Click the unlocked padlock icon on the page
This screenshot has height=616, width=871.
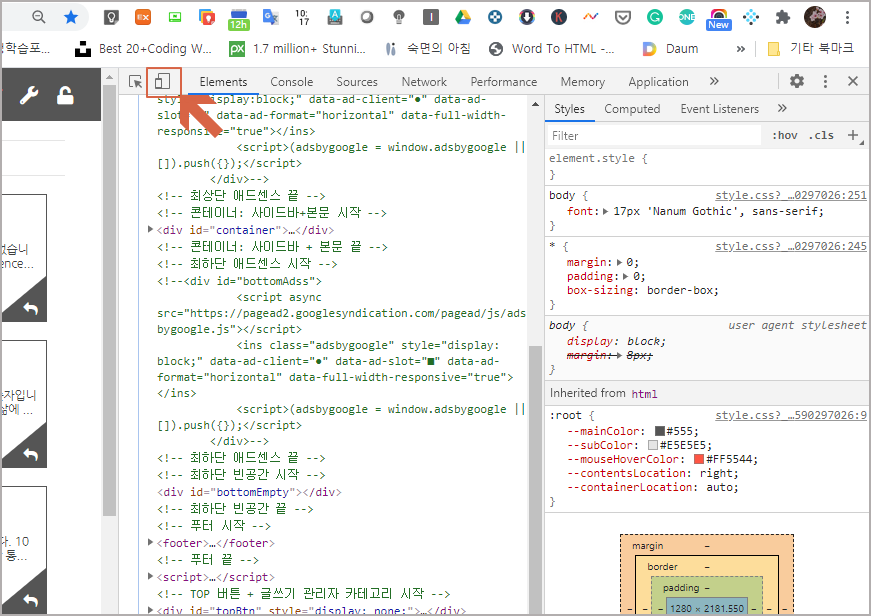pyautogui.click(x=65, y=95)
